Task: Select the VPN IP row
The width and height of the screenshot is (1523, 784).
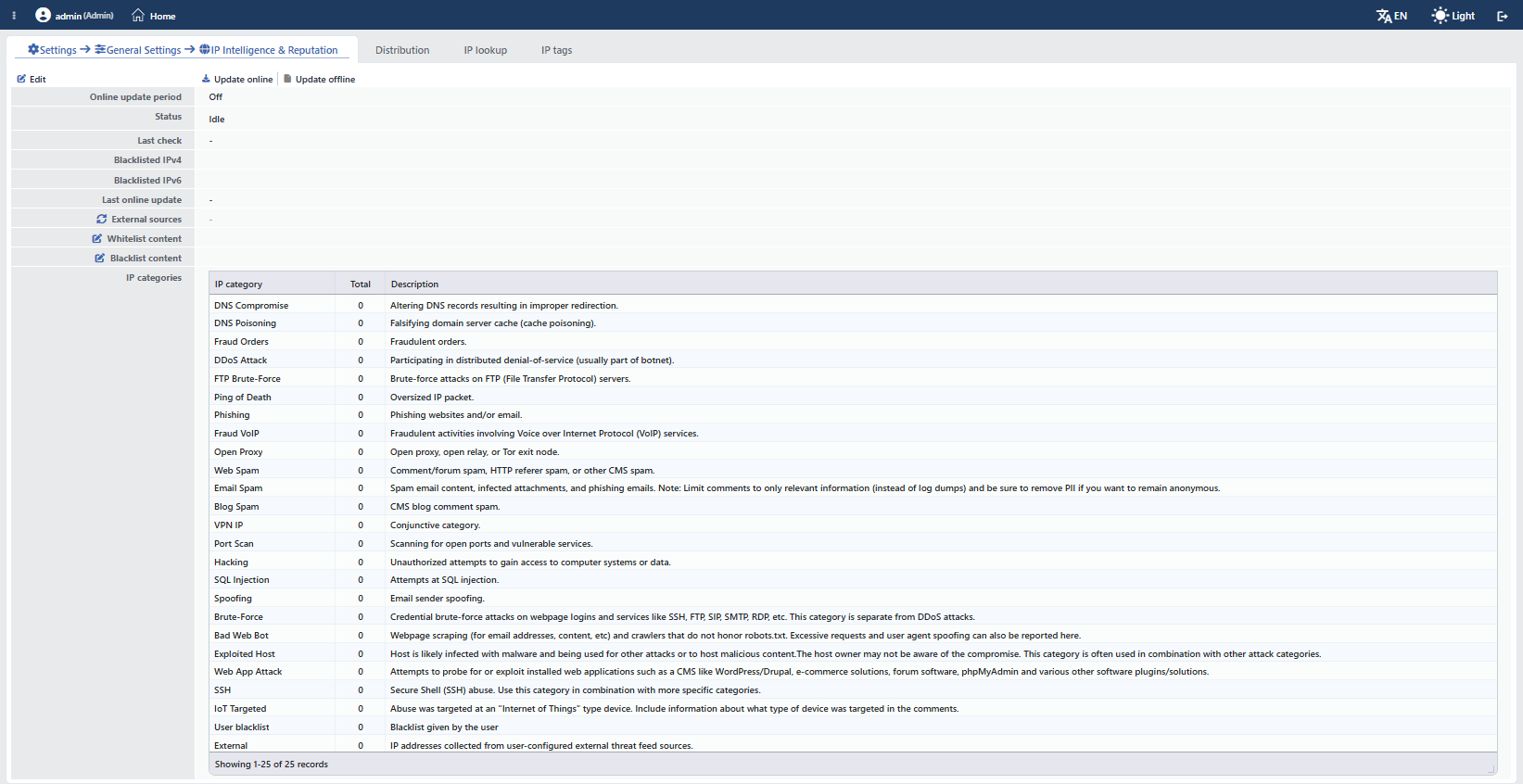Action: tap(853, 525)
